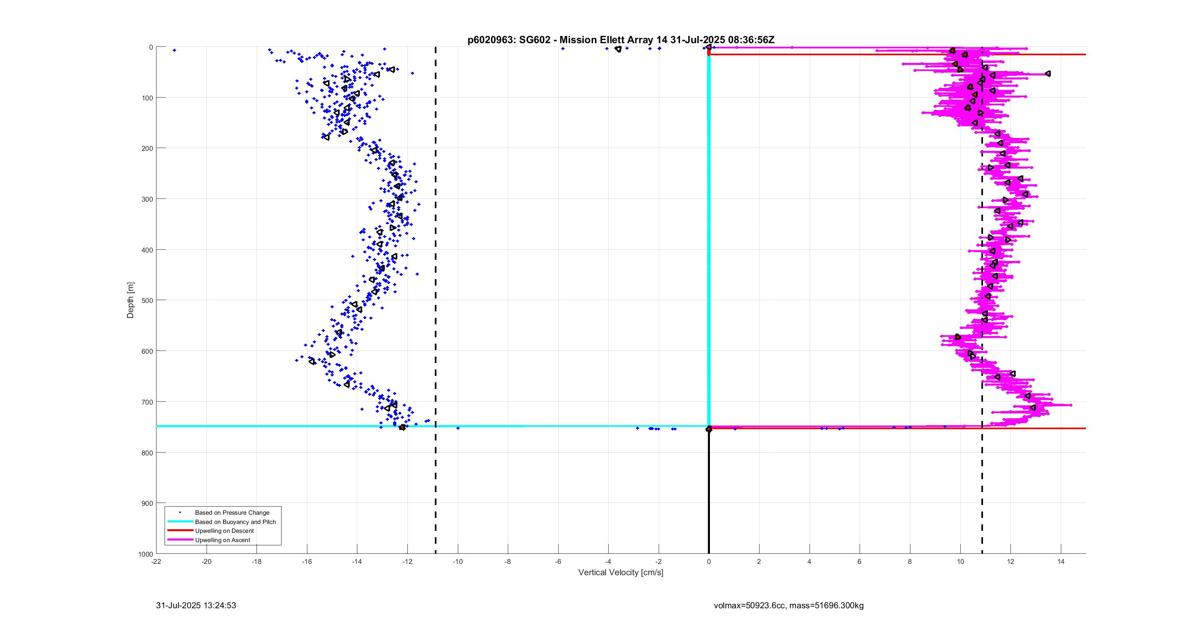Select legend entry "Based on Buoyancy and Pitch"
Screen dimensions: 1200x622
pyautogui.click(x=236, y=522)
